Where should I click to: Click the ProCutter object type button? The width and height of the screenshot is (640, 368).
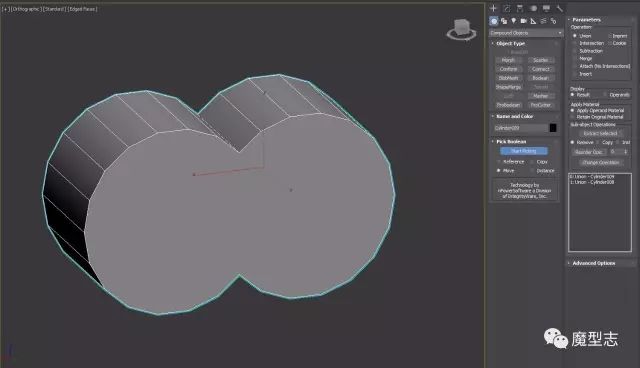541,105
